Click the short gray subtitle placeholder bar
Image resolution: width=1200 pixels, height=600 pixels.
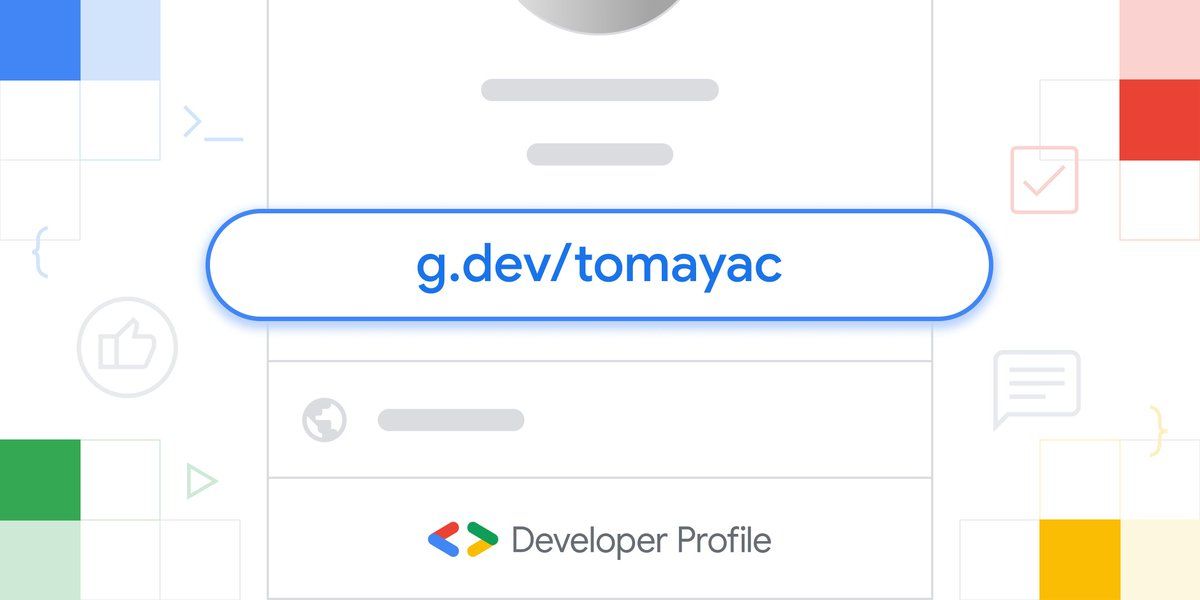pyautogui.click(x=600, y=154)
